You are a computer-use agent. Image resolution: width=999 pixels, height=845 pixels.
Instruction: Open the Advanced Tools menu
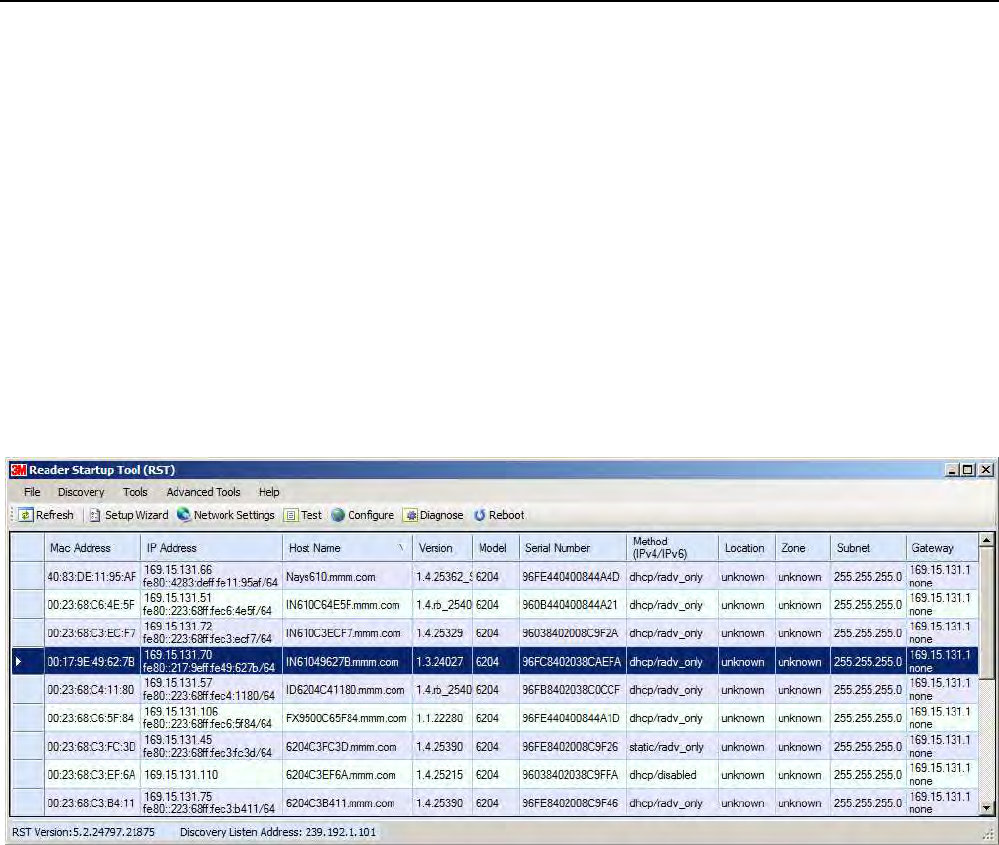coord(203,492)
